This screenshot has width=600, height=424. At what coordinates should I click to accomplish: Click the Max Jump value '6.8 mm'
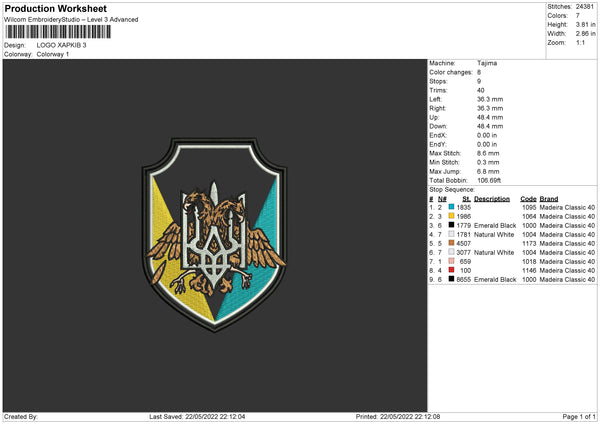(x=488, y=171)
